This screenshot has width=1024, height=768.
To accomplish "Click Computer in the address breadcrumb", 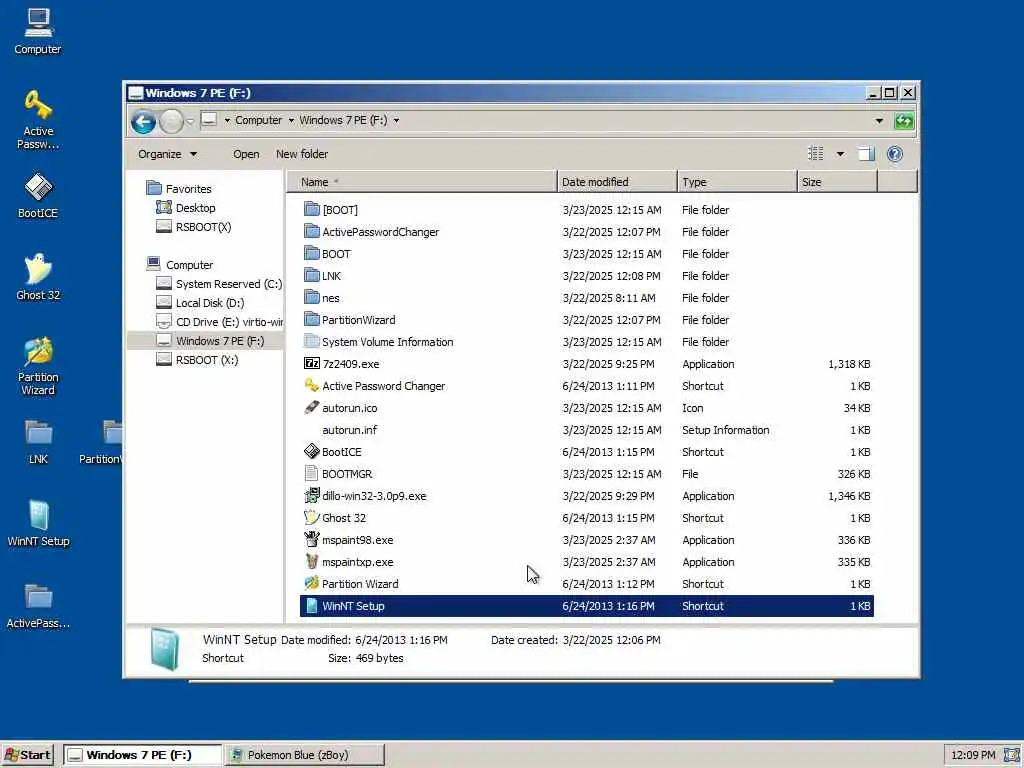I will point(259,120).
